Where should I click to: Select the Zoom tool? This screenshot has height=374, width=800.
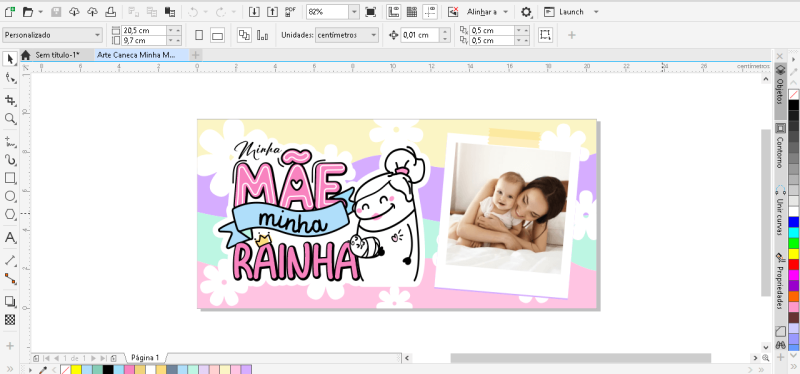pos(10,119)
